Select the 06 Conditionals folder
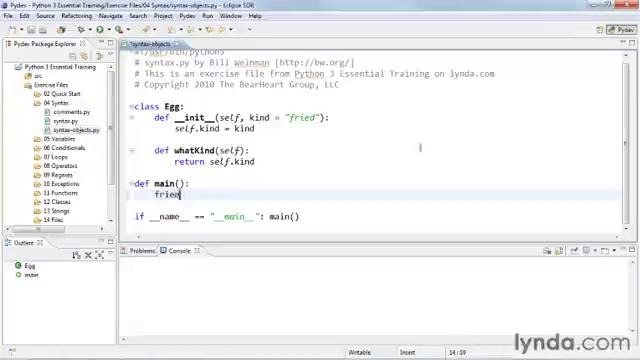Viewport: 640px width, 360px height. point(64,148)
